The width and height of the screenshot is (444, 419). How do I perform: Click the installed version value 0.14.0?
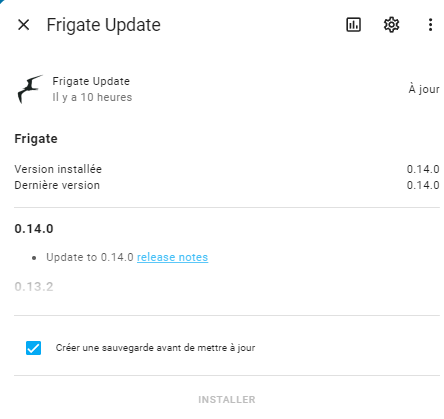(x=423, y=169)
